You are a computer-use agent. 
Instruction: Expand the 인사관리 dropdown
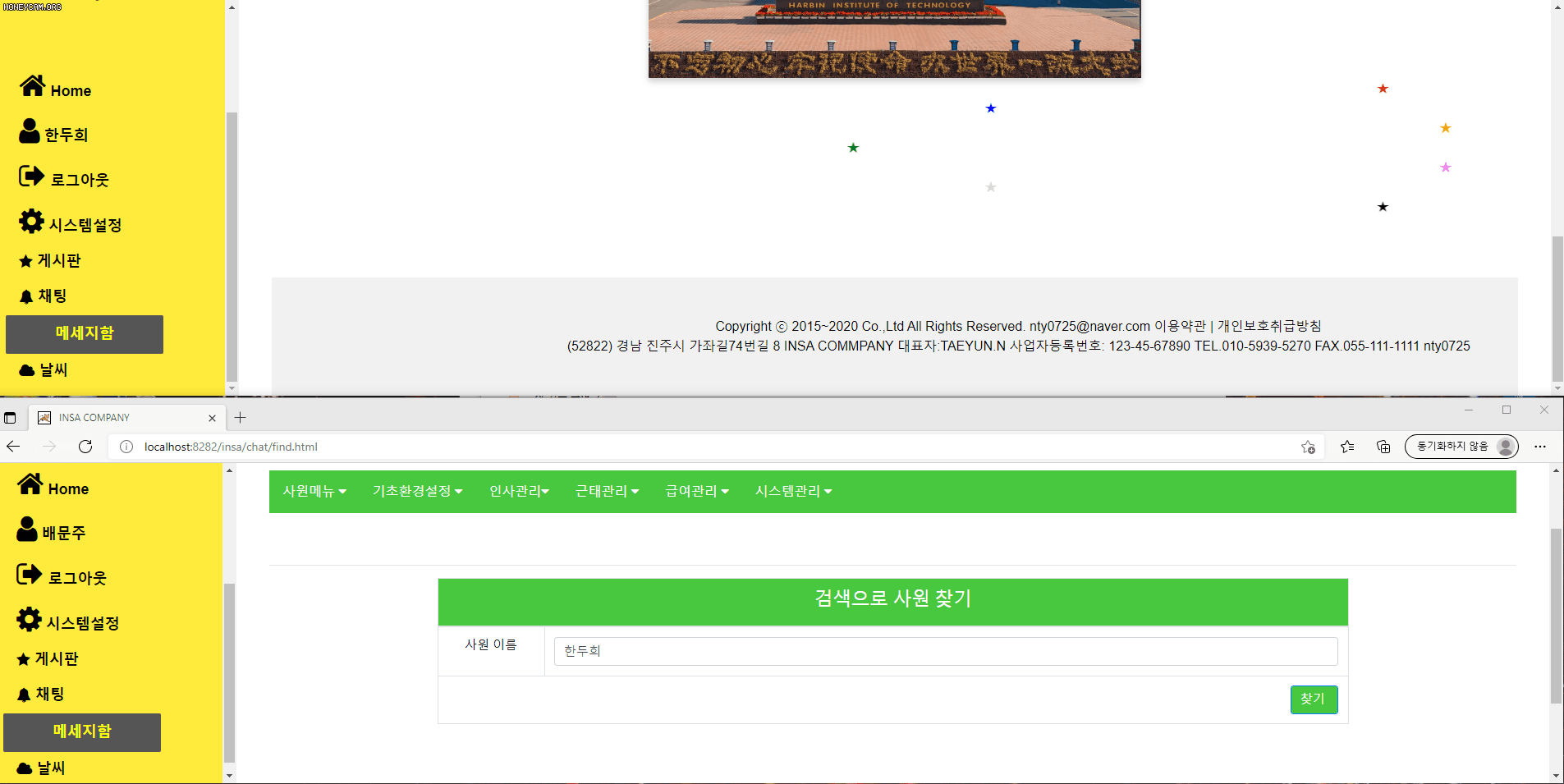tap(519, 491)
